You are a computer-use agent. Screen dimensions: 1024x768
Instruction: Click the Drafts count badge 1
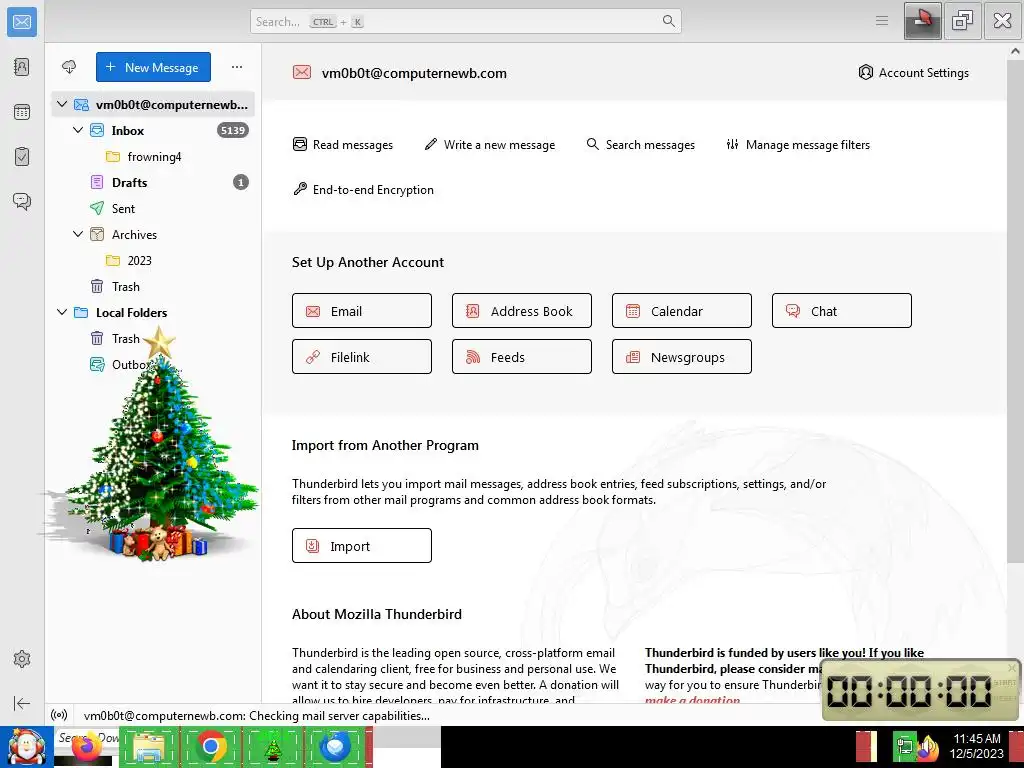(x=240, y=182)
